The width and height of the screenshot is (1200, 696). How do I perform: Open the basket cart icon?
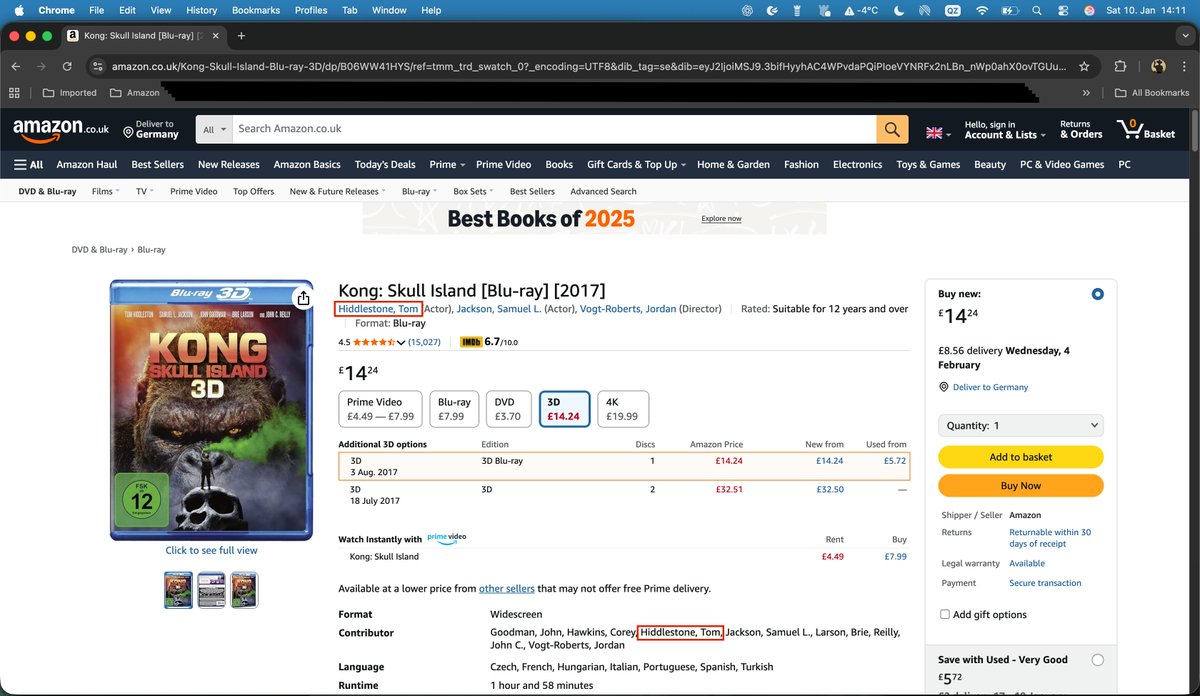pos(1146,129)
